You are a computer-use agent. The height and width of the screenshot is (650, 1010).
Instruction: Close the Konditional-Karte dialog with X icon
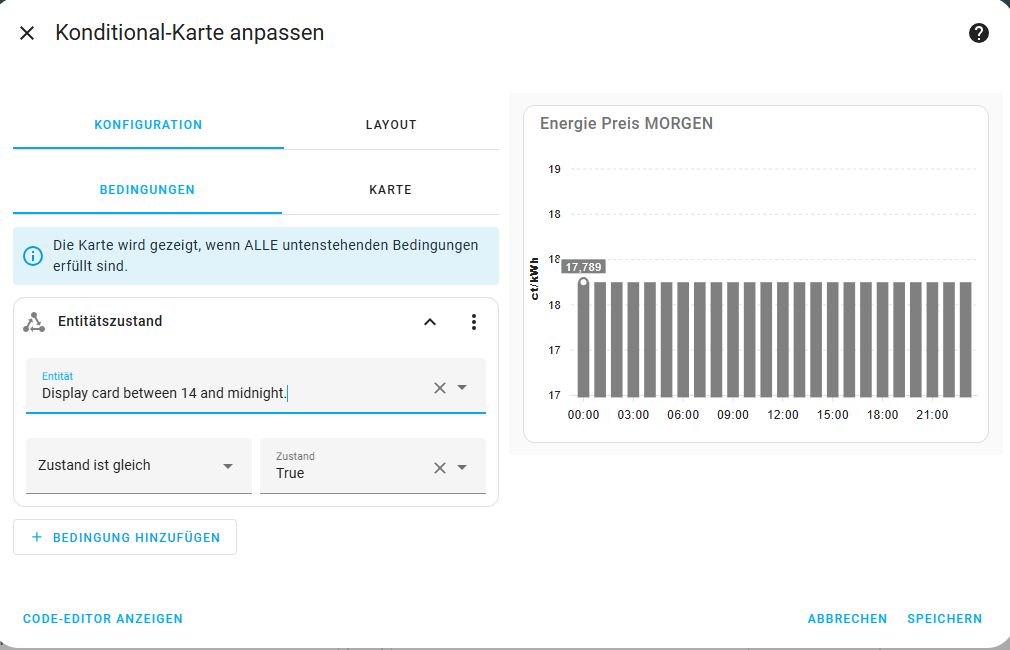(x=27, y=33)
